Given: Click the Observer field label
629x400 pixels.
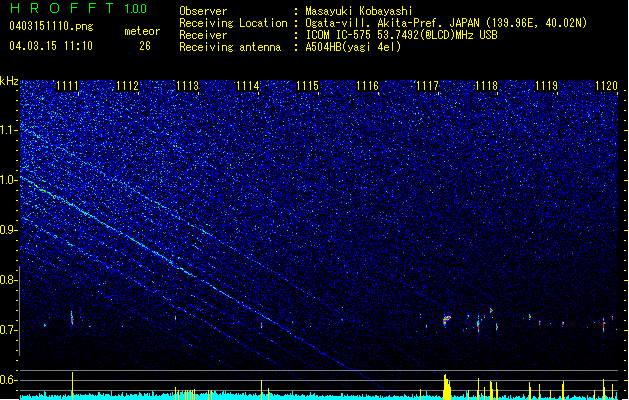Looking at the screenshot, I should (203, 11).
